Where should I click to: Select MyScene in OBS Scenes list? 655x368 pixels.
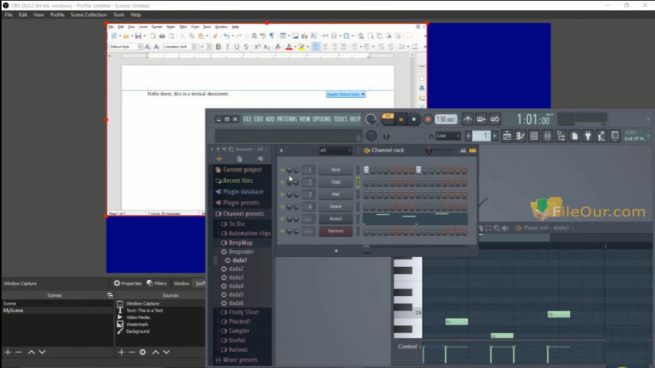click(x=57, y=311)
